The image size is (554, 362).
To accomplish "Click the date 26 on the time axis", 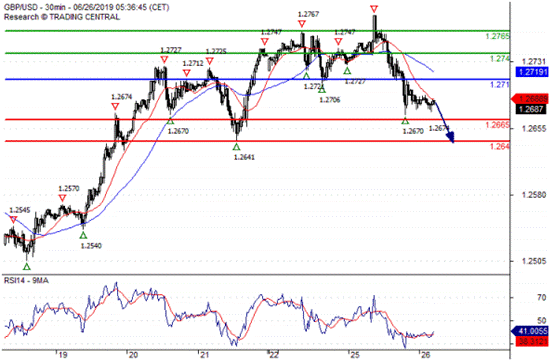I will coord(425,355).
